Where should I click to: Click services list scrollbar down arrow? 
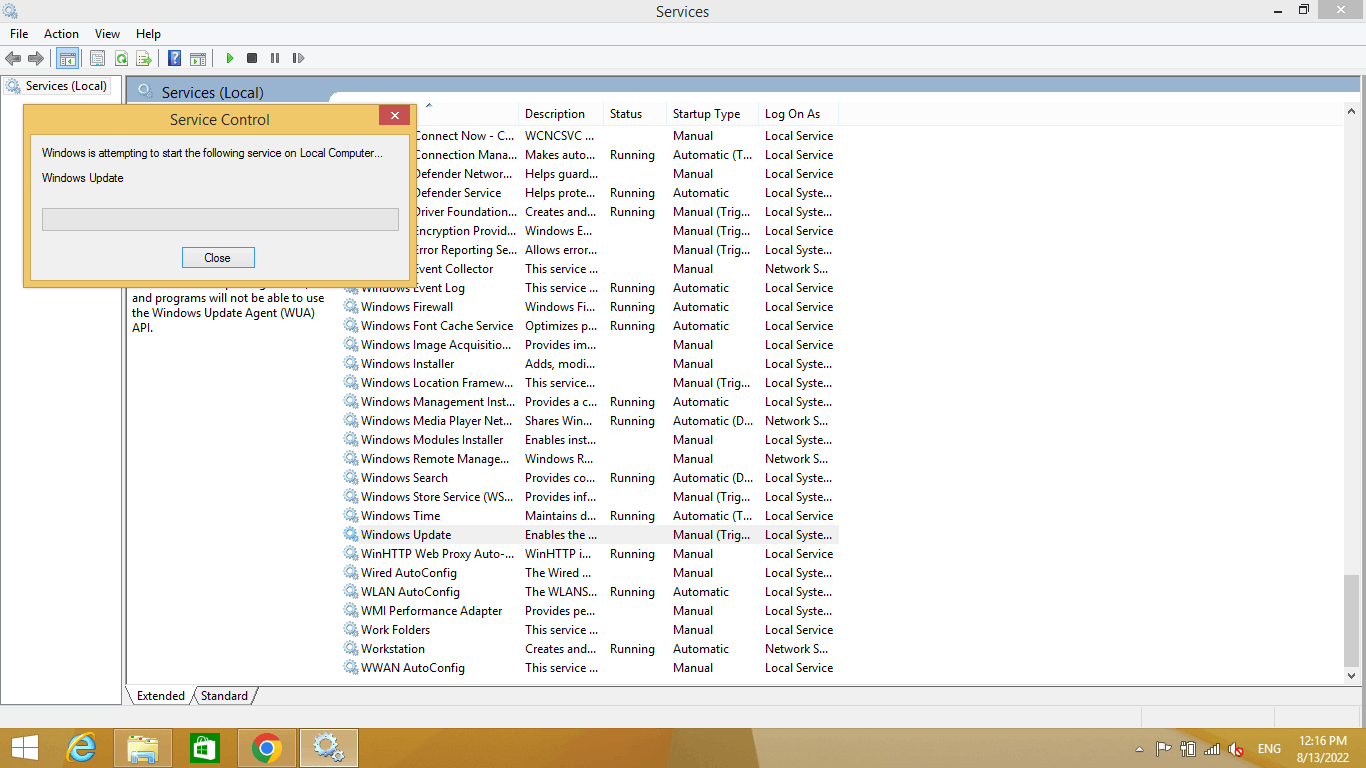pyautogui.click(x=1352, y=676)
